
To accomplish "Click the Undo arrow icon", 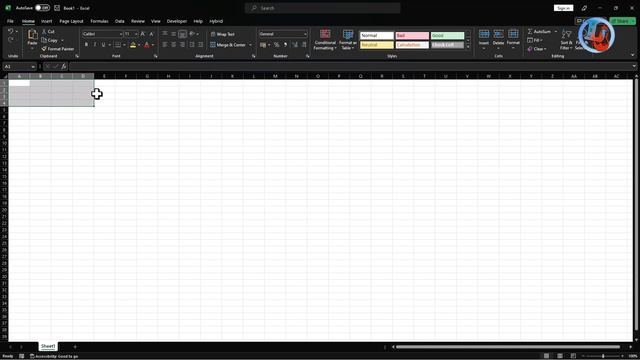I will 11,31.
